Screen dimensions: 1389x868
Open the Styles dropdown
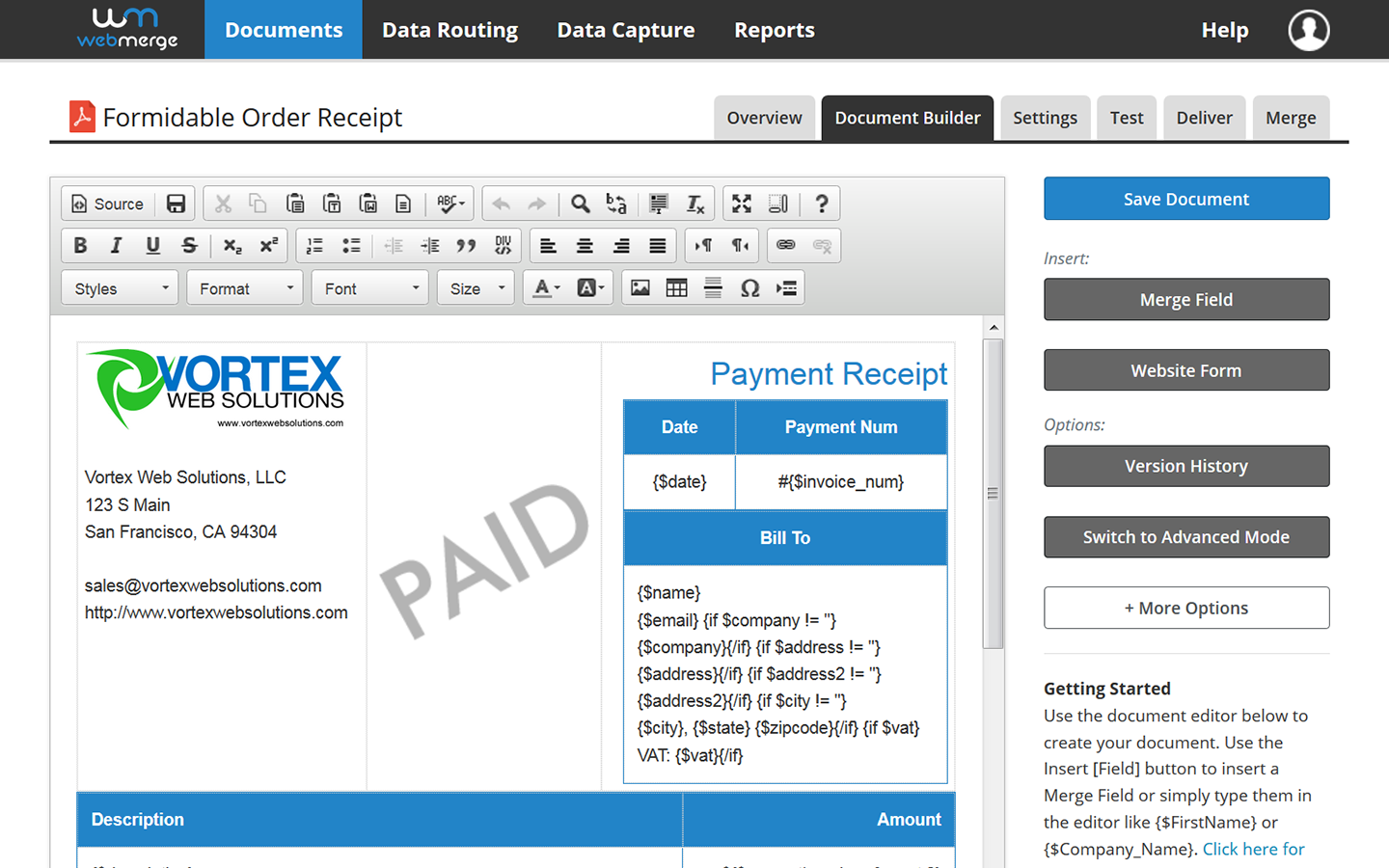[120, 288]
